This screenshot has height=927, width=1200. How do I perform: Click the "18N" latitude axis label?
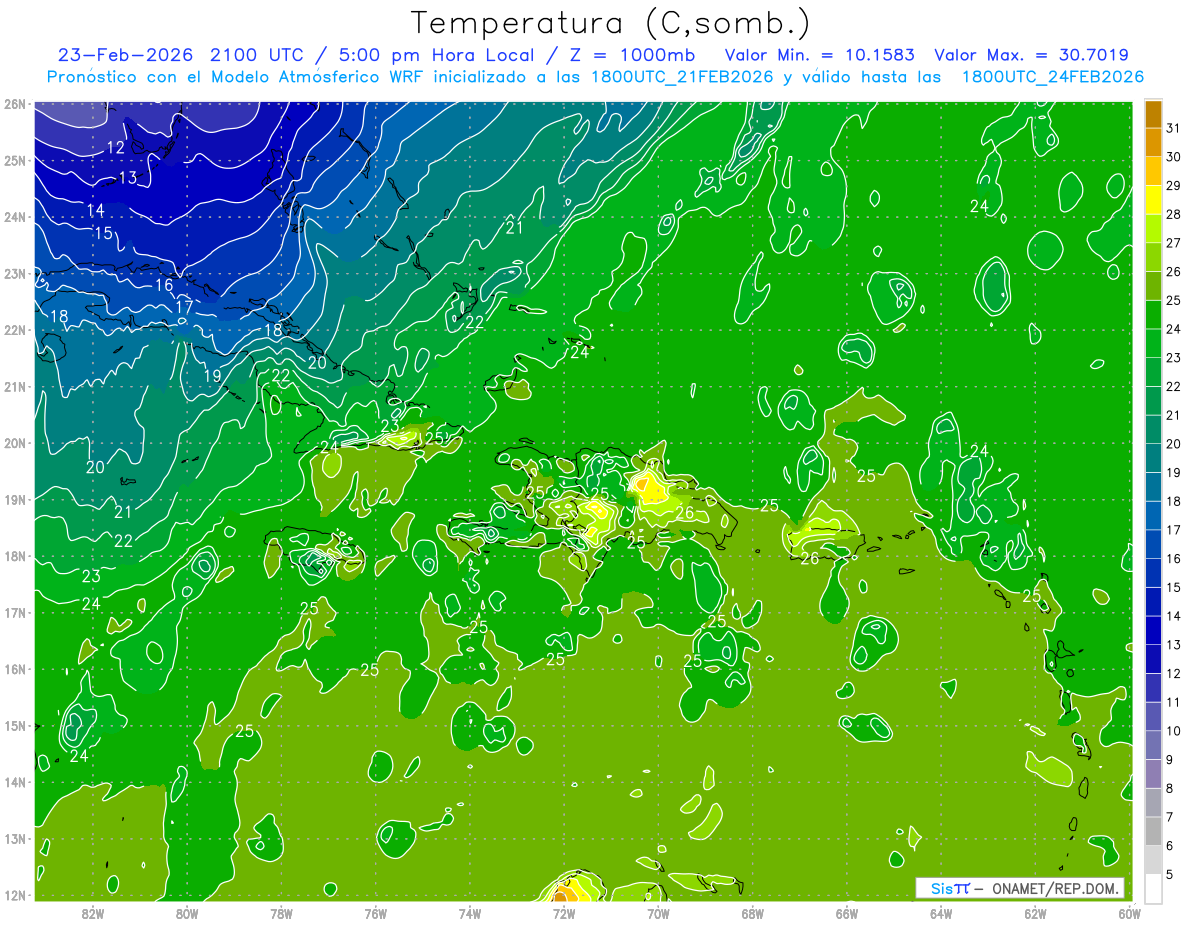14,556
